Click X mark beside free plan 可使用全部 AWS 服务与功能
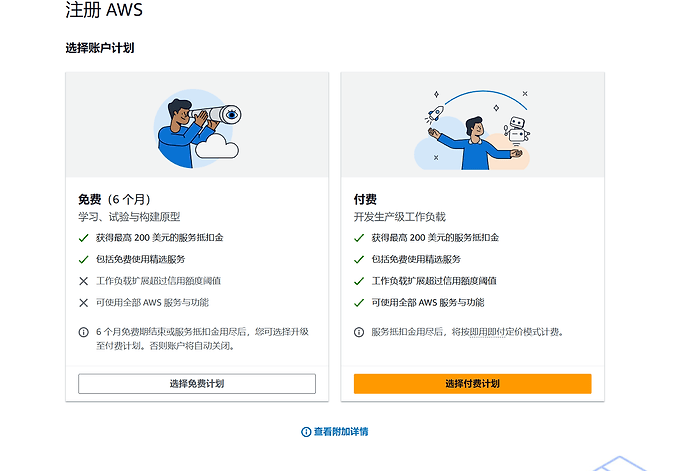This screenshot has width=690, height=471. pos(84,303)
